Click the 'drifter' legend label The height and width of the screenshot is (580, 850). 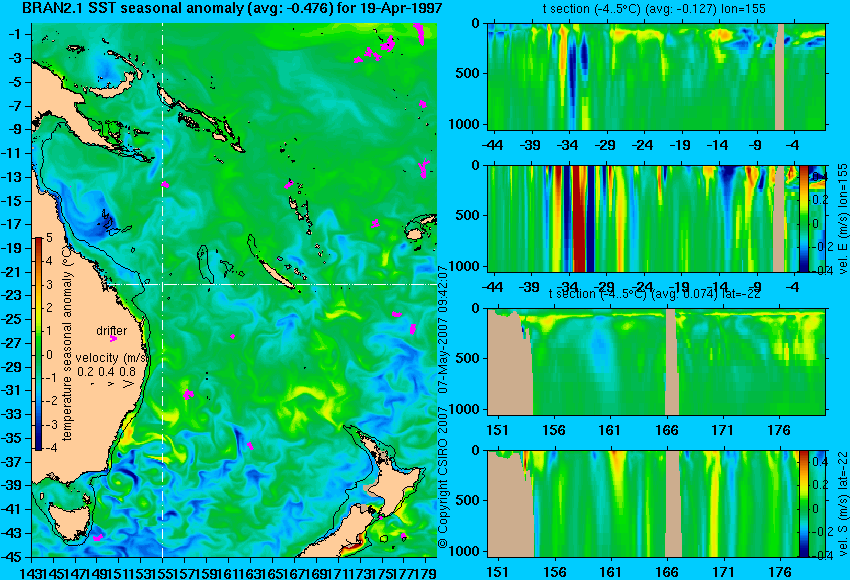coord(112,331)
